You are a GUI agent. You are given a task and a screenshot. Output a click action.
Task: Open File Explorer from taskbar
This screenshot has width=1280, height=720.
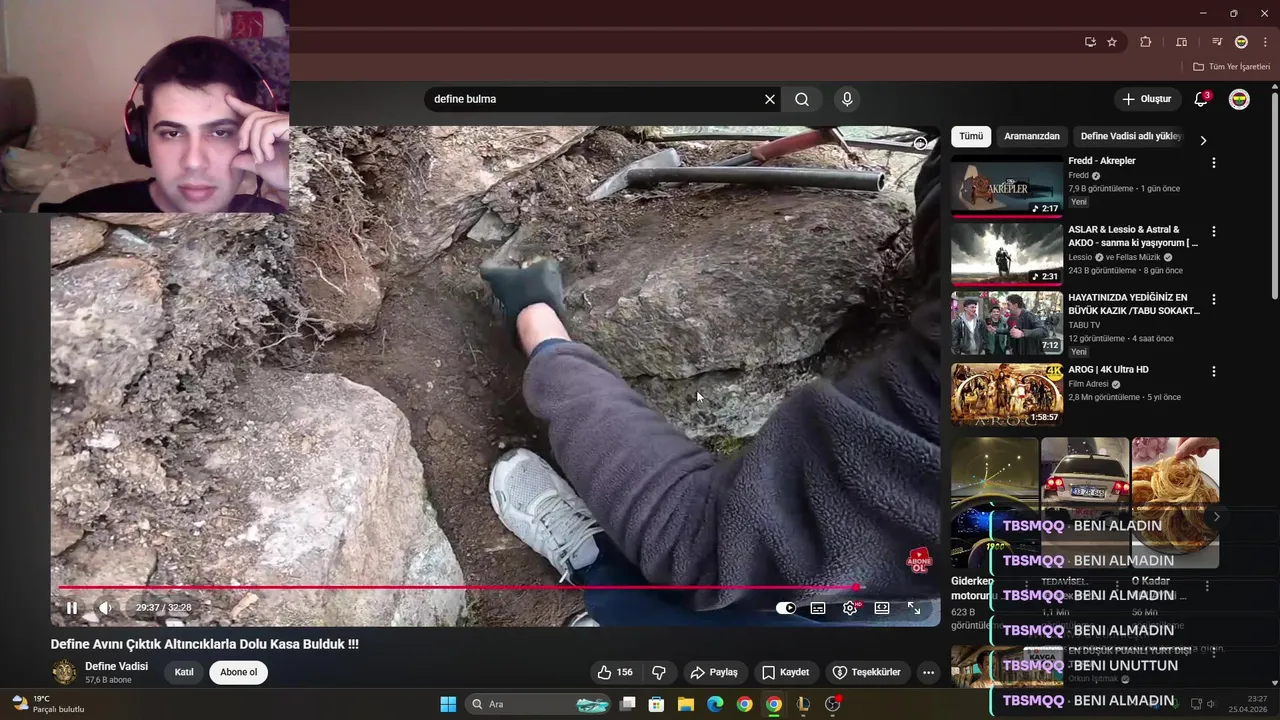coord(686,704)
